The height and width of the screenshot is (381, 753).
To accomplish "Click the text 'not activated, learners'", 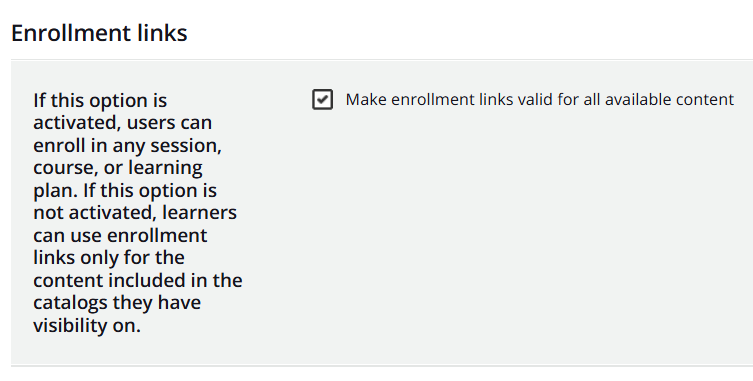I will (x=135, y=212).
